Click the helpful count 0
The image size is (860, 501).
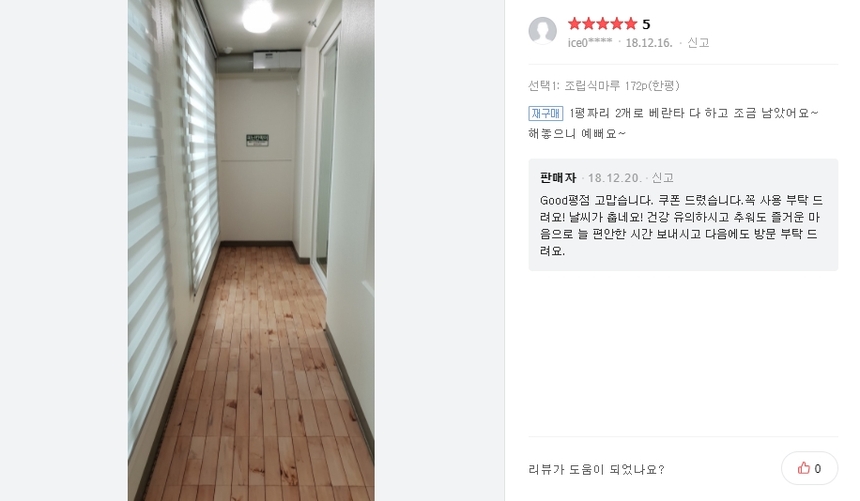pos(818,469)
